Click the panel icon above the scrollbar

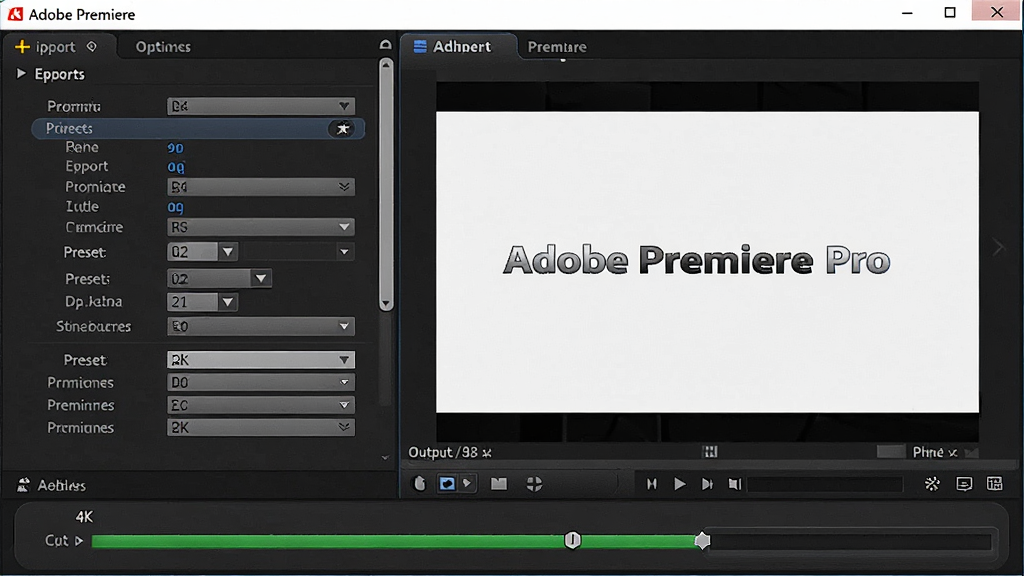click(x=385, y=44)
